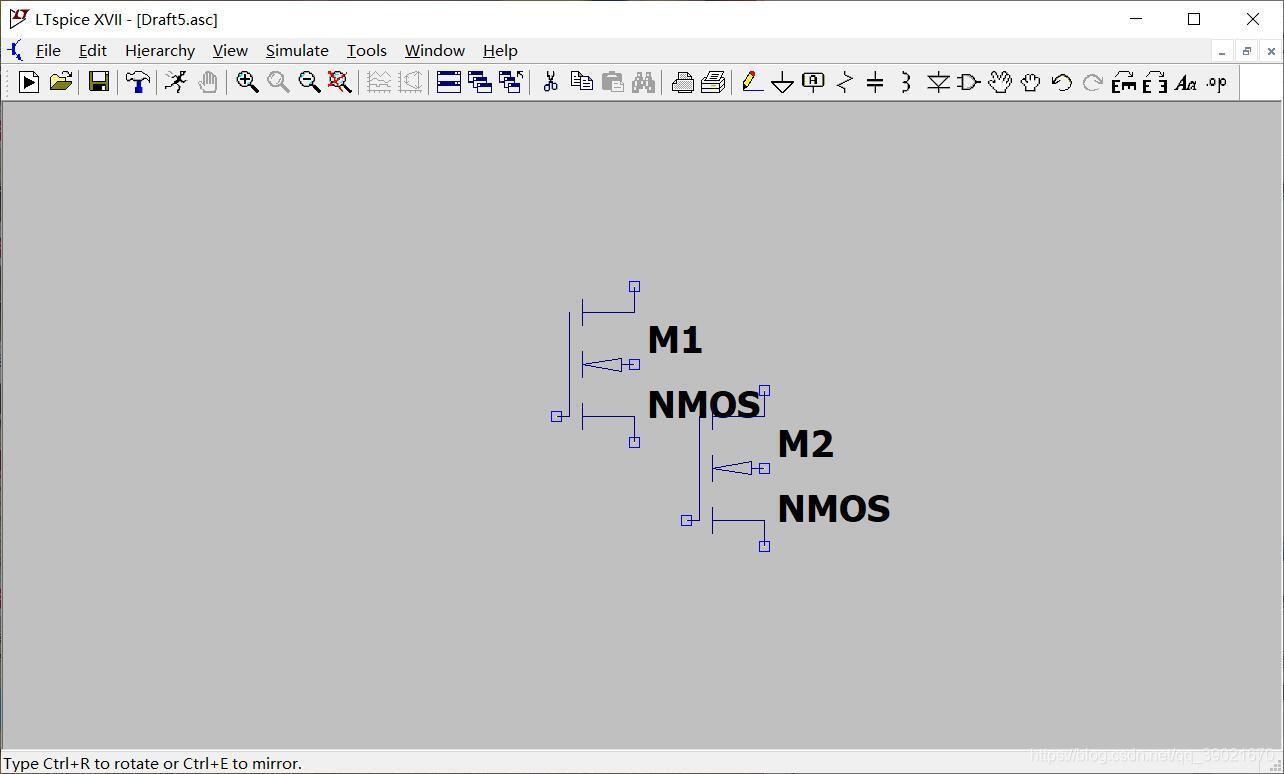Open the Window menu
Viewport: 1284px width, 774px height.
click(435, 50)
